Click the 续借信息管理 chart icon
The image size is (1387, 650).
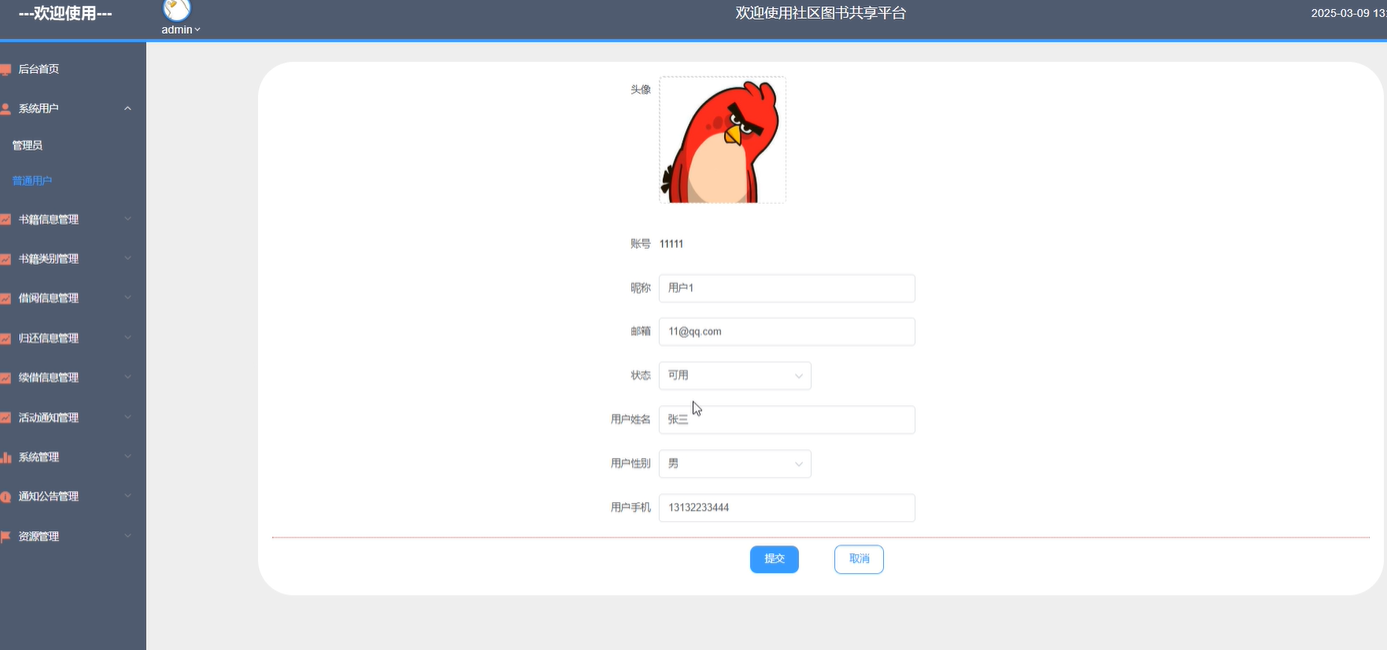click(5, 378)
